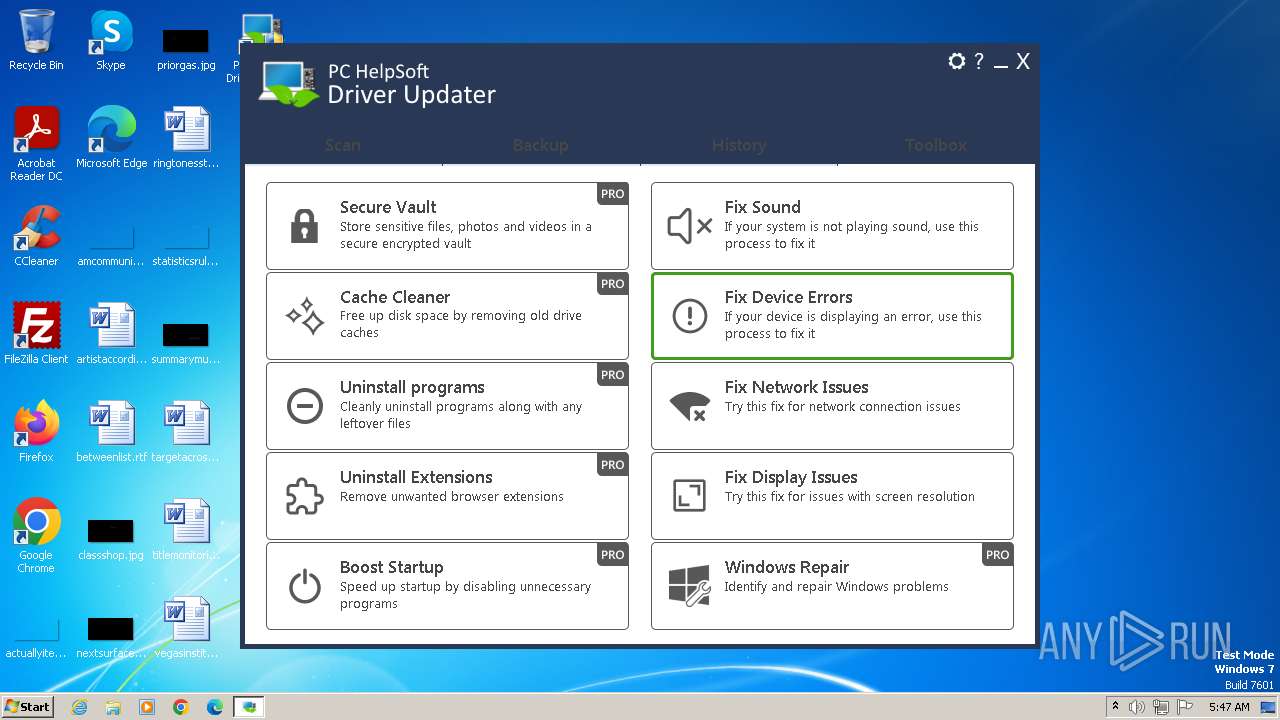
Task: Open the Windows Start menu
Action: tap(28, 706)
